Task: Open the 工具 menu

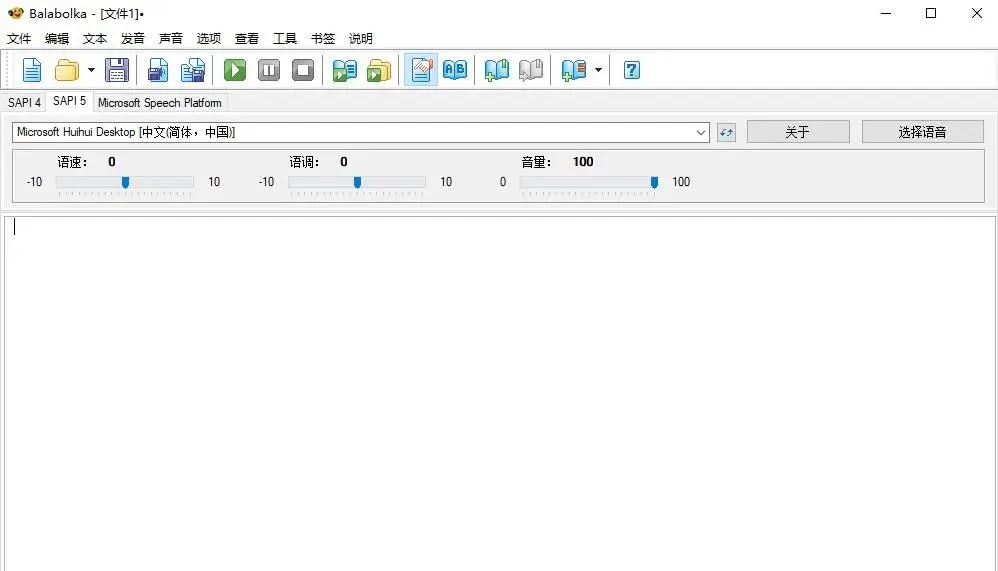Action: pos(285,39)
